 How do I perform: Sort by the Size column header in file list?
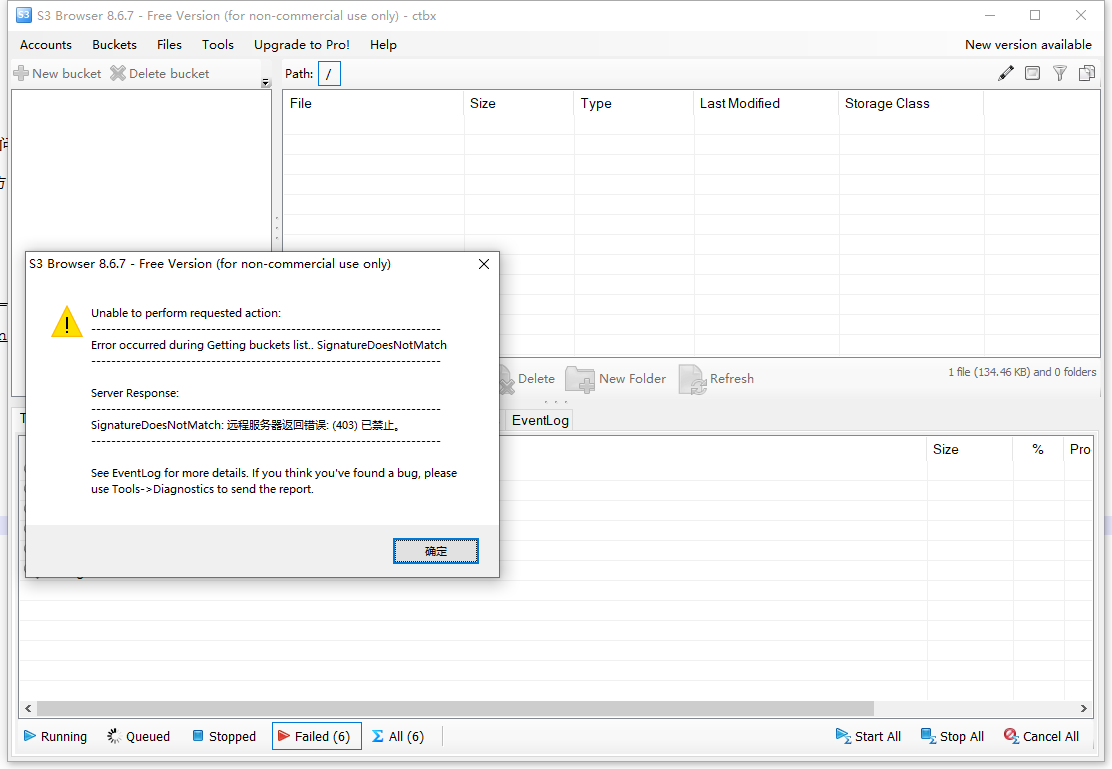(518, 104)
